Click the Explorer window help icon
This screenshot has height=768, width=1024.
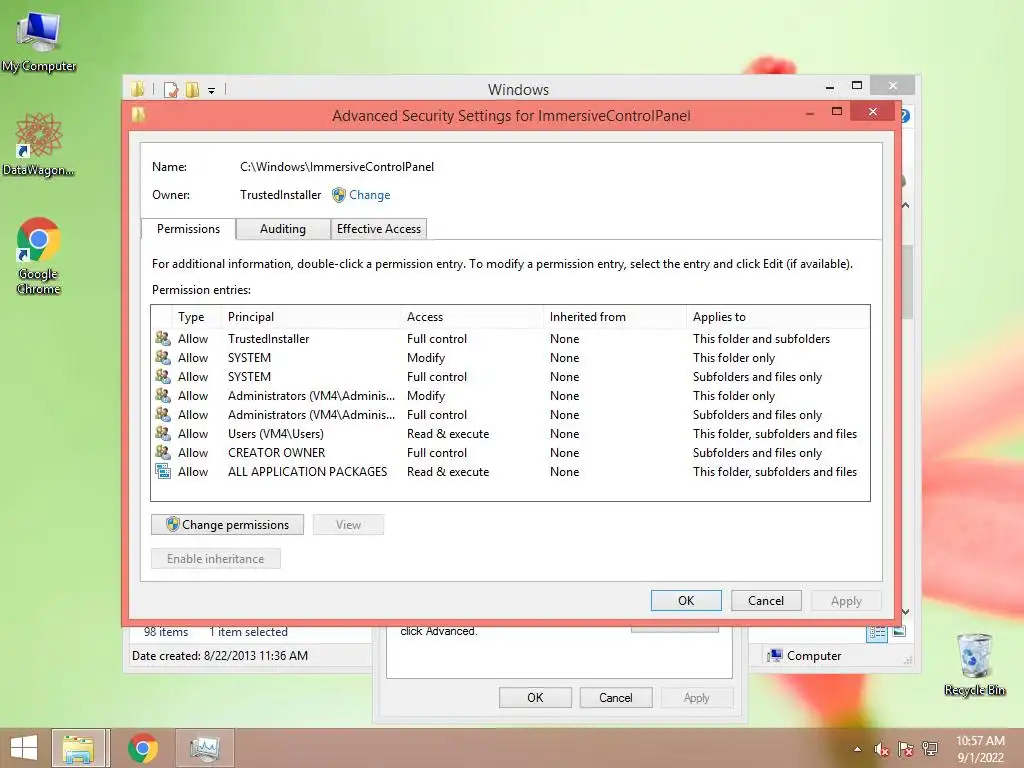coord(905,116)
